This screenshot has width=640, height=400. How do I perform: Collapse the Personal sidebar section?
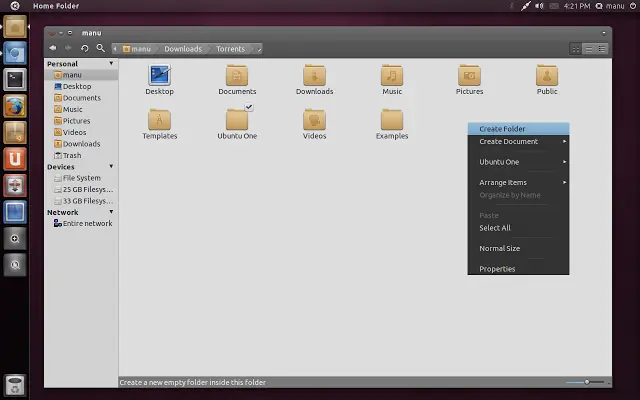tap(111, 64)
